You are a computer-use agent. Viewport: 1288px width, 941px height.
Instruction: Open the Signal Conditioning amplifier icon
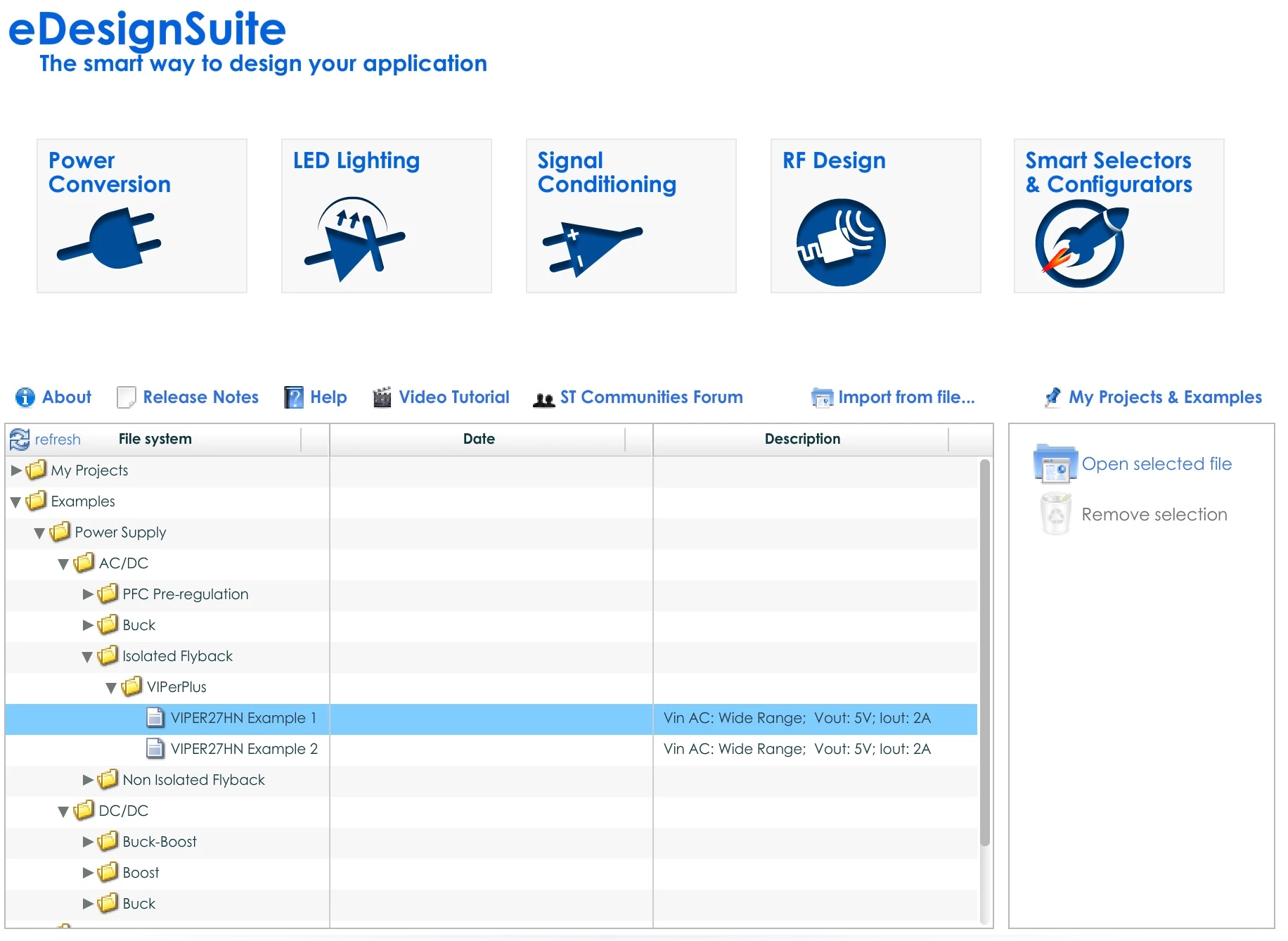coord(592,248)
